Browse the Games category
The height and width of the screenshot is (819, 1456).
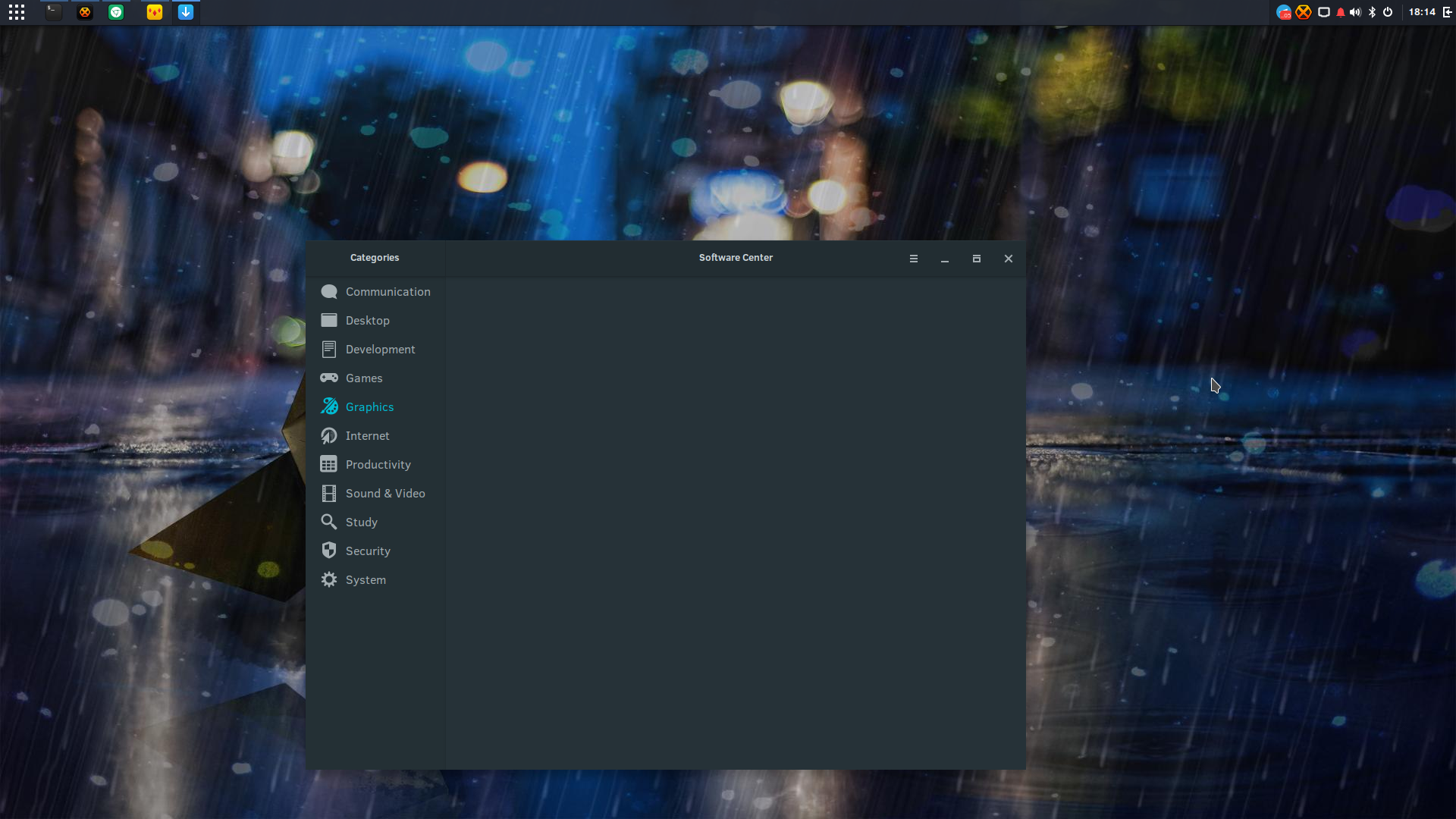pyautogui.click(x=375, y=378)
